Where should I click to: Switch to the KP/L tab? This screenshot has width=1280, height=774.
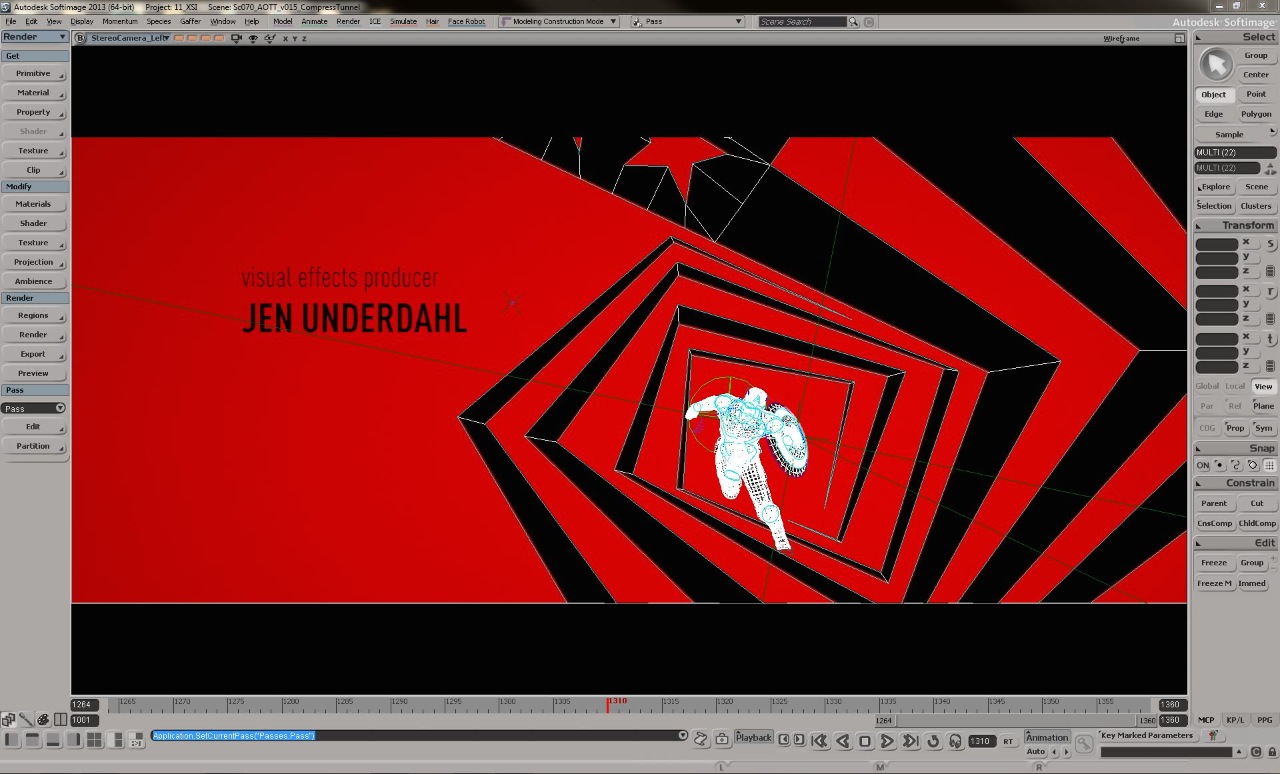1235,720
